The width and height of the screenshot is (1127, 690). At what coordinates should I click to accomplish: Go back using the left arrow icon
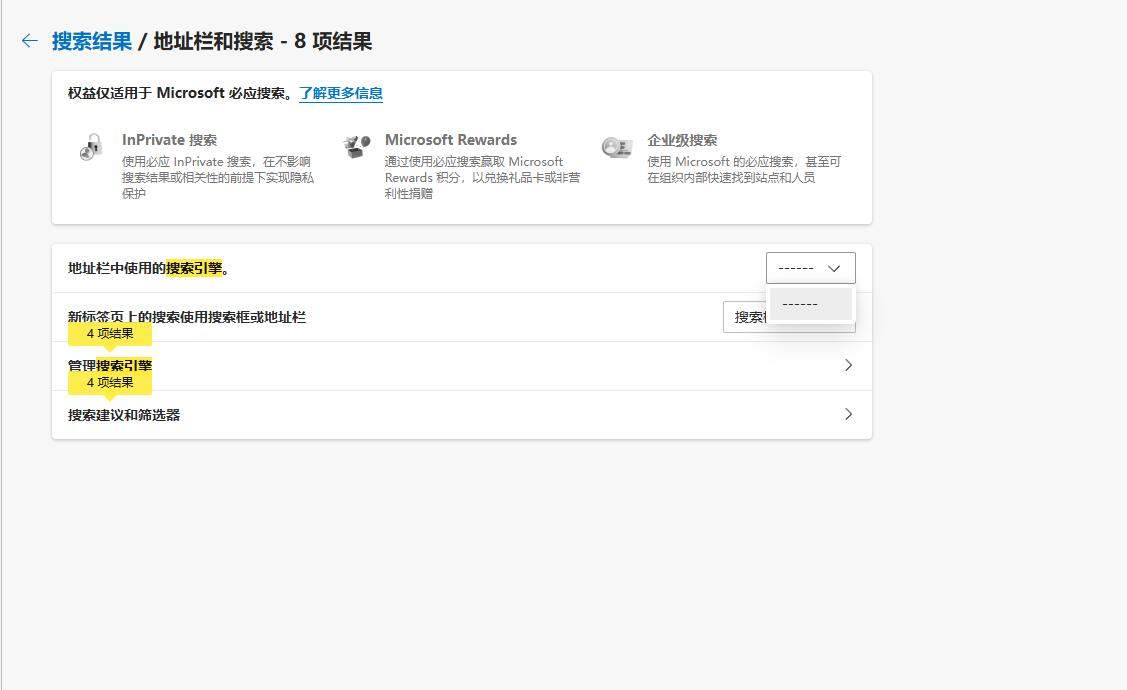pos(29,41)
